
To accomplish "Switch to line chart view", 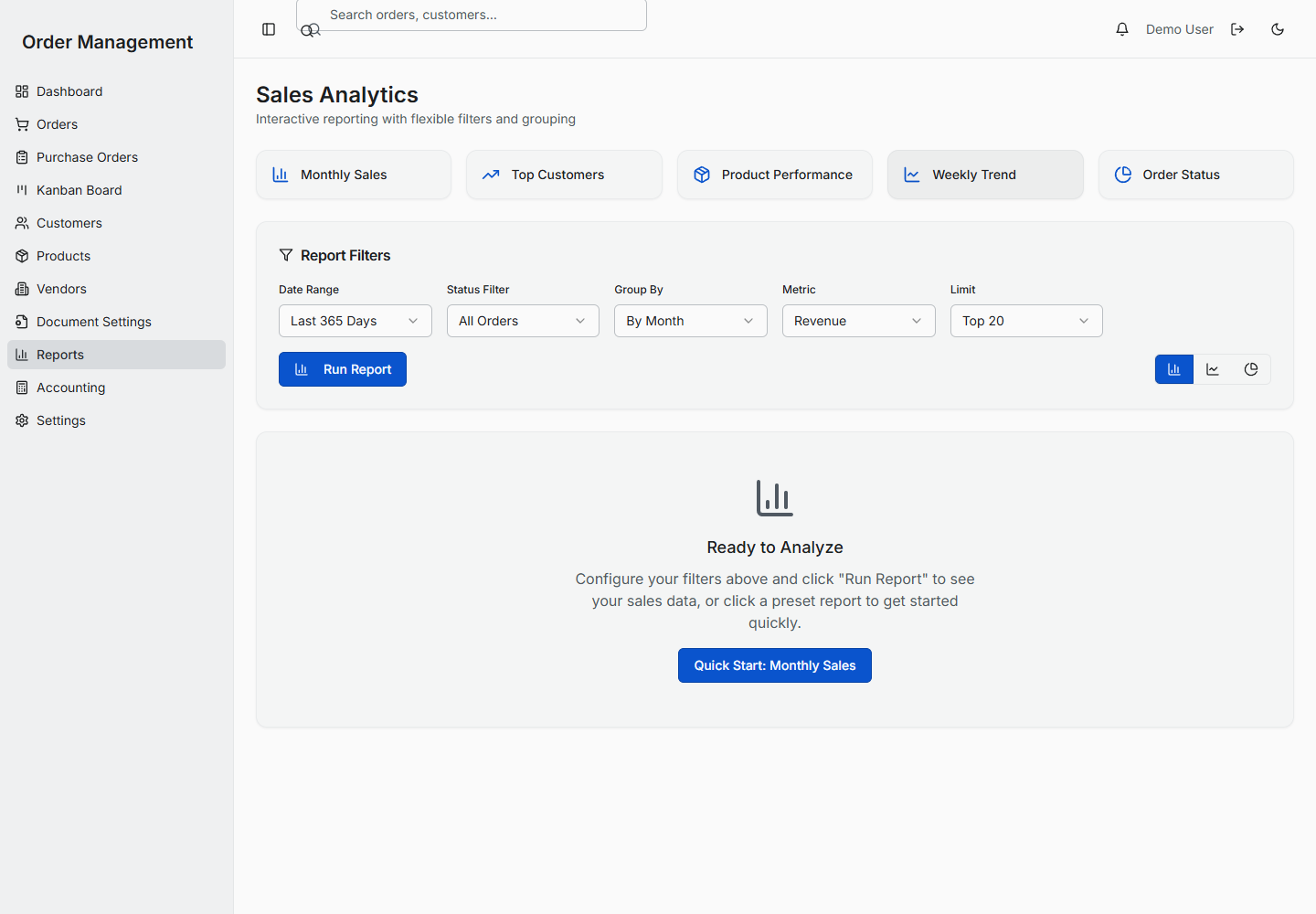I will click(1213, 369).
